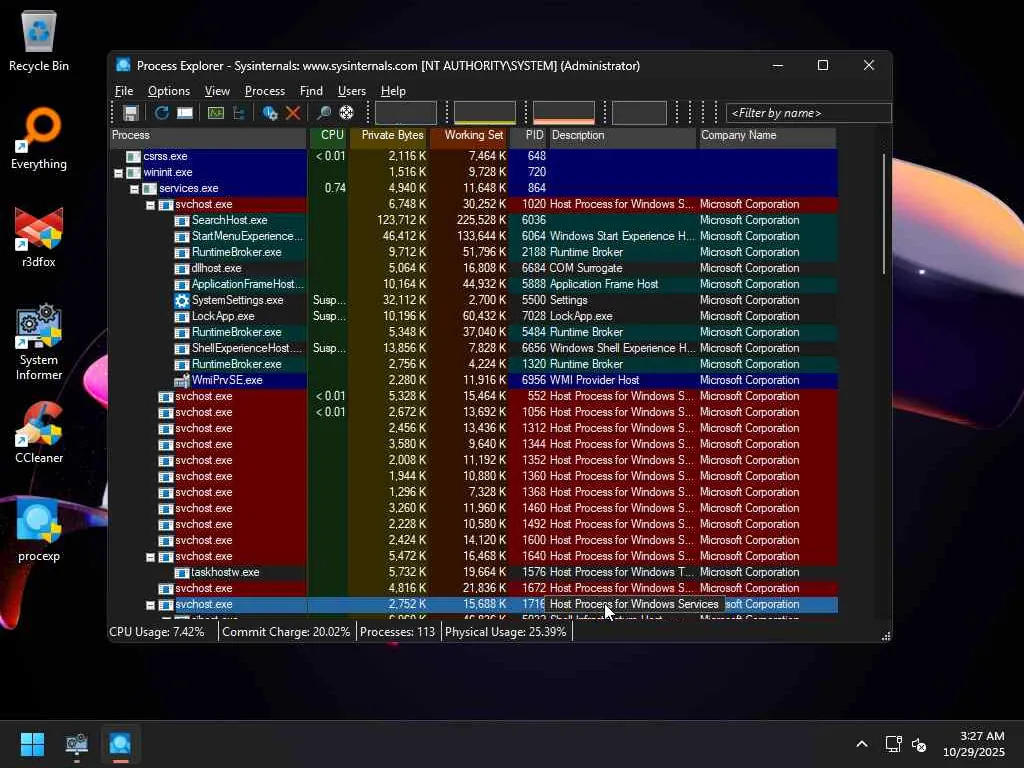Collapse svchost.exe PID 1640 node
Image resolution: width=1024 pixels, height=768 pixels.
[150, 557]
